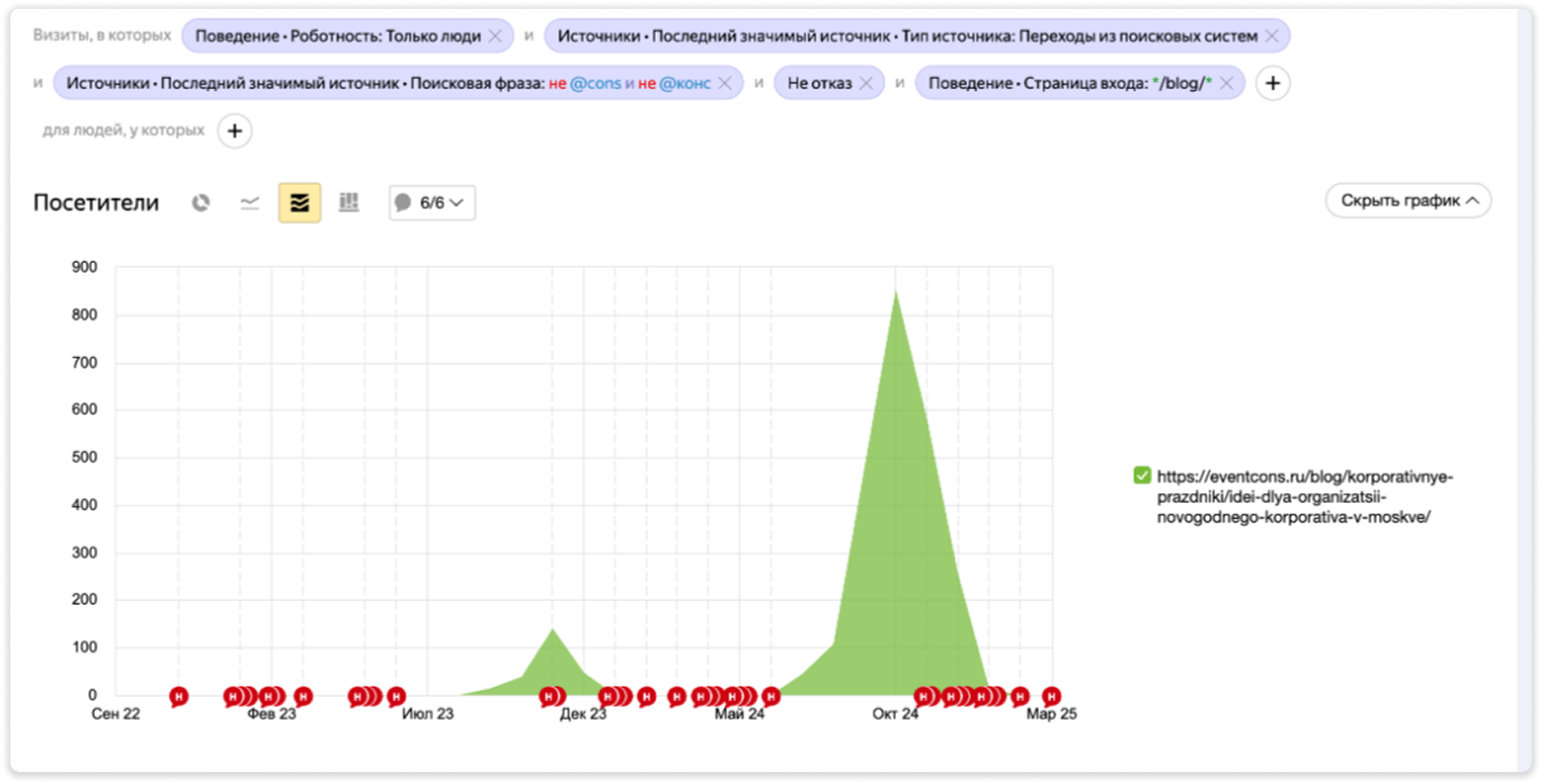
Task: Add a people condition with plus button
Action: (x=234, y=130)
